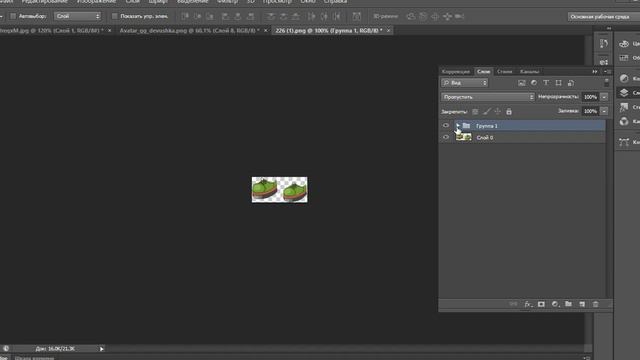This screenshot has width=640, height=360.
Task: Click the green shoes image on canvas
Action: pyautogui.click(x=280, y=189)
